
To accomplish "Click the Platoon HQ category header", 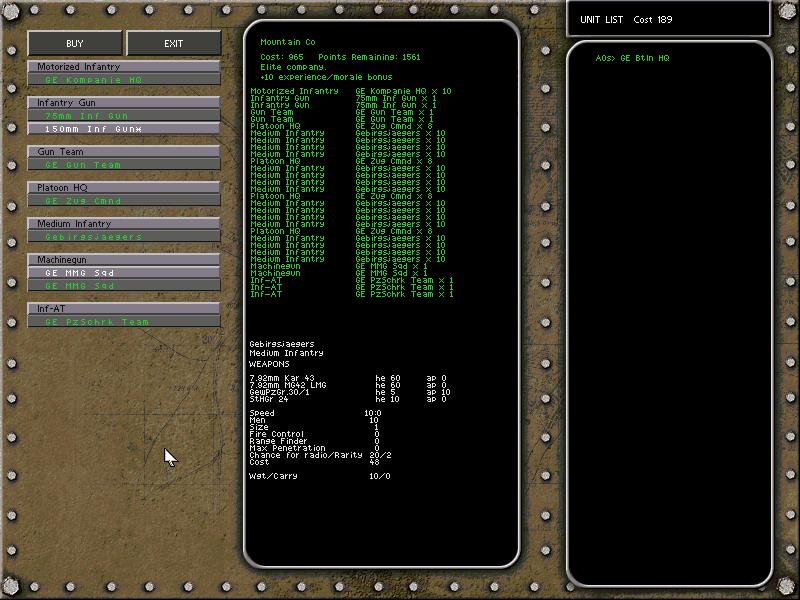I will [124, 187].
